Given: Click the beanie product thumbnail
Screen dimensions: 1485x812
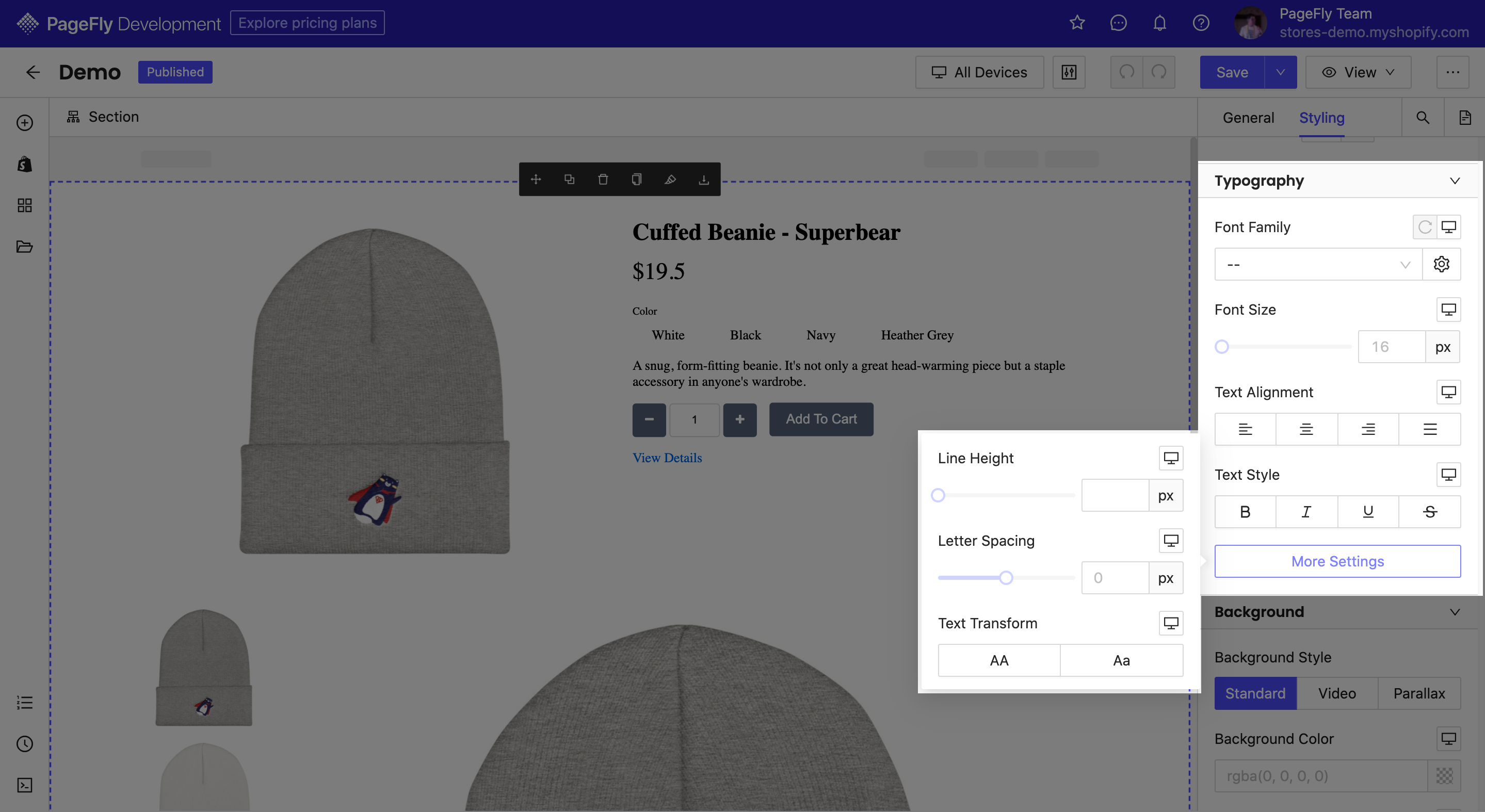Looking at the screenshot, I should point(205,665).
